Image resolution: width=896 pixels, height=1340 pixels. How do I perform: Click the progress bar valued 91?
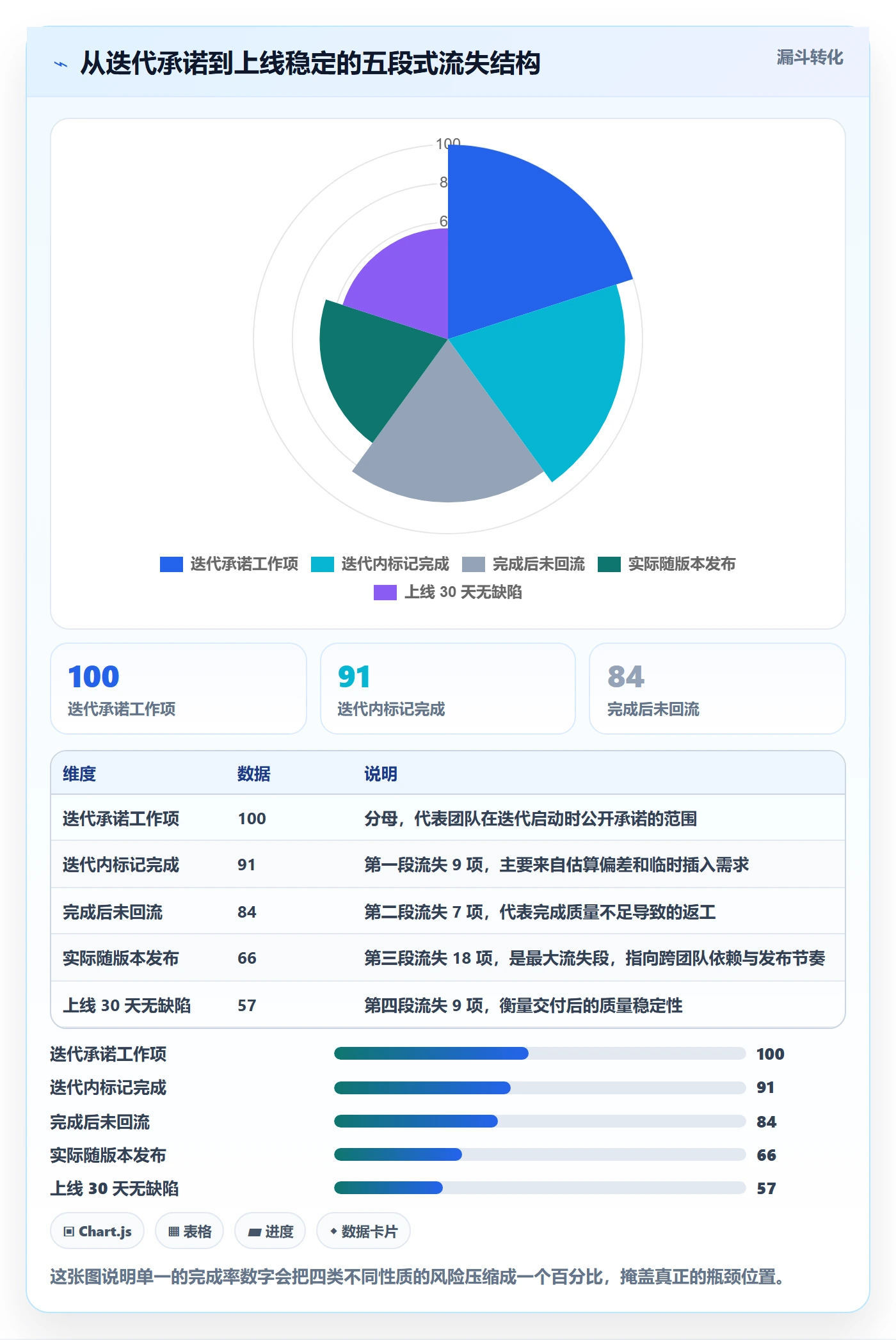540,1087
